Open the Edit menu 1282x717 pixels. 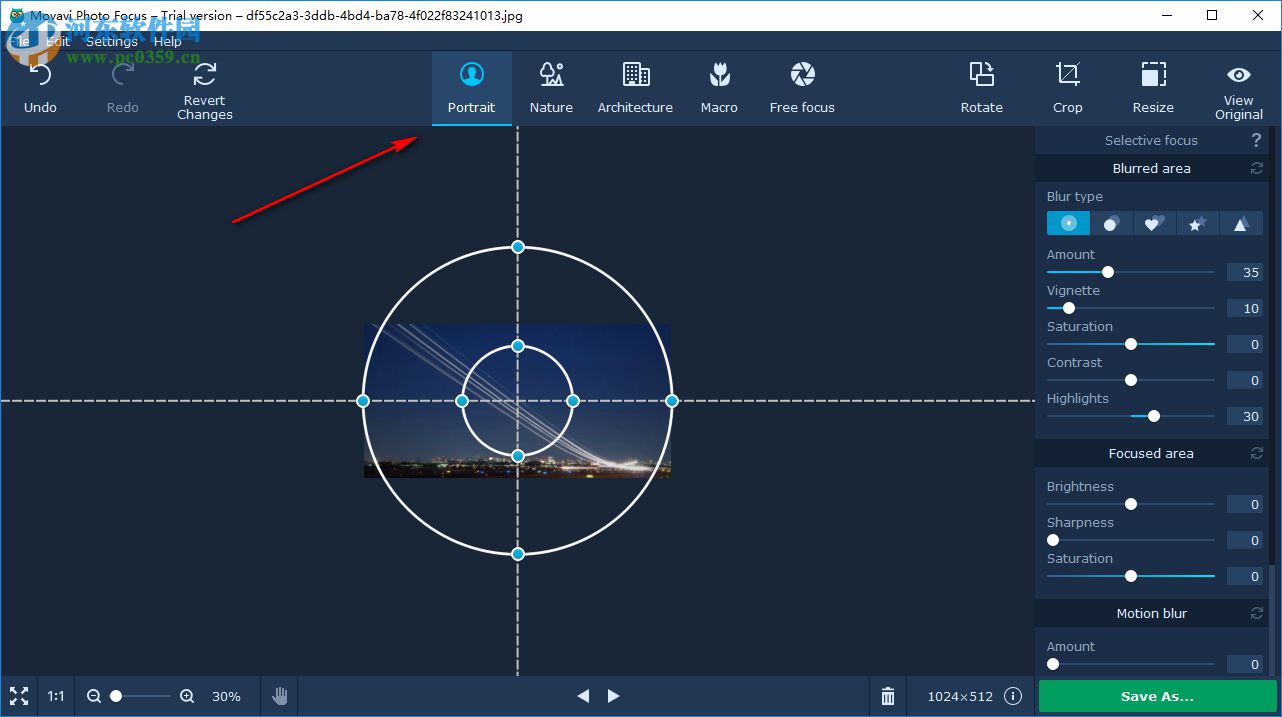point(58,41)
